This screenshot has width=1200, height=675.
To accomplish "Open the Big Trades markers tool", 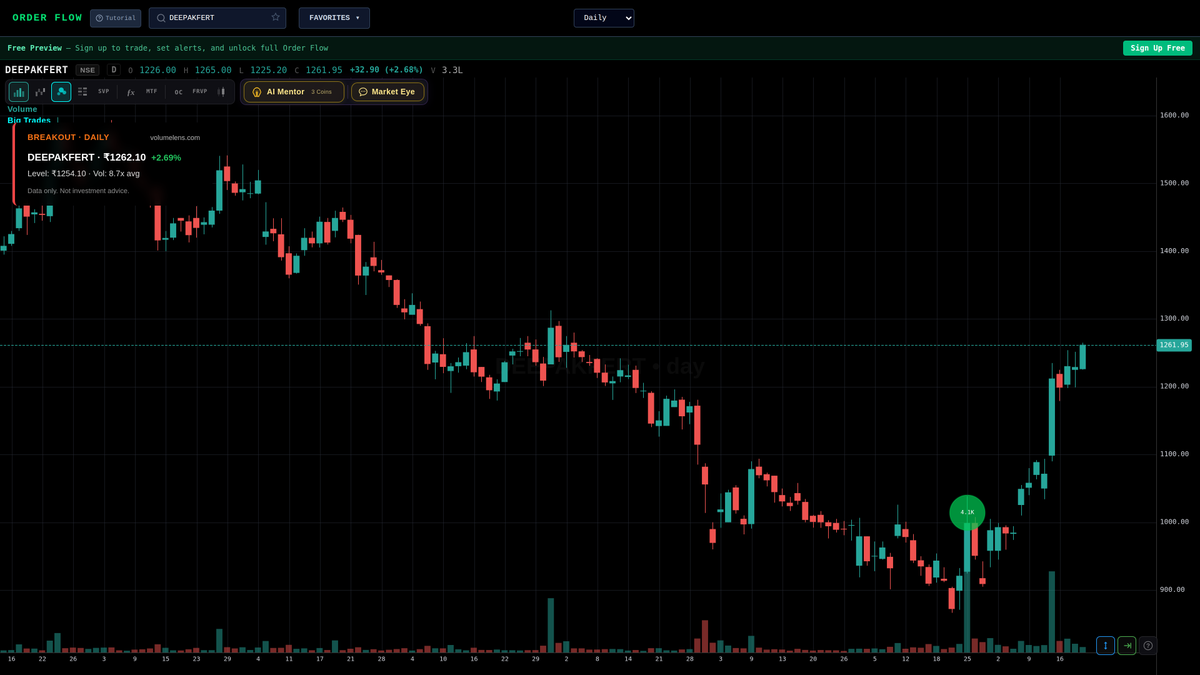I will (x=39, y=91).
